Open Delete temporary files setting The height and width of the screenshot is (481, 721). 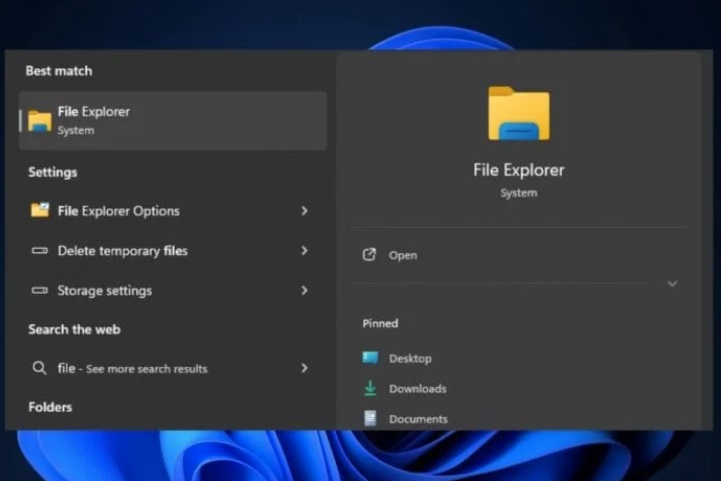173,251
